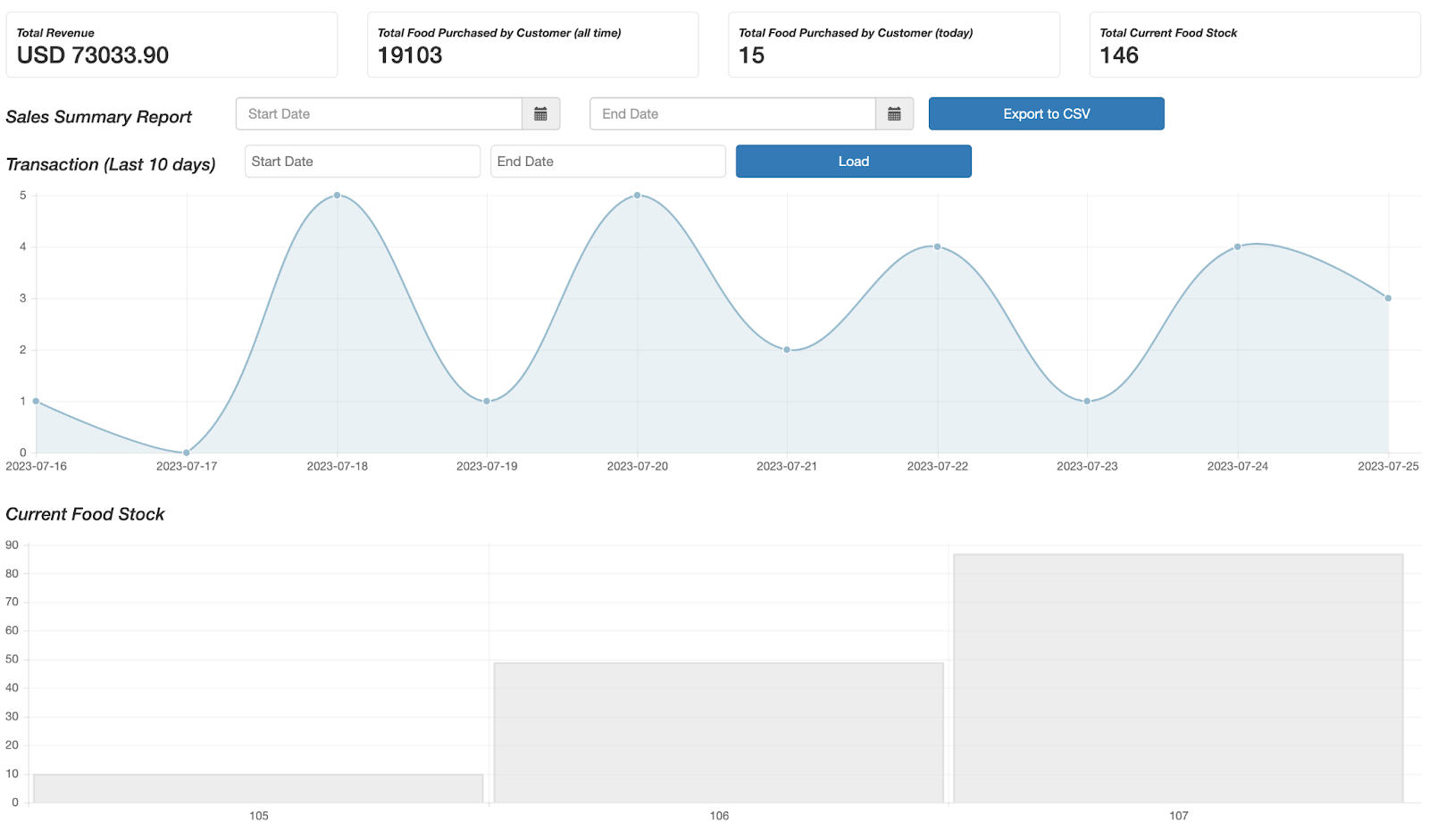
Task: Select the 2023-07-18 peak data point
Action: click(337, 195)
